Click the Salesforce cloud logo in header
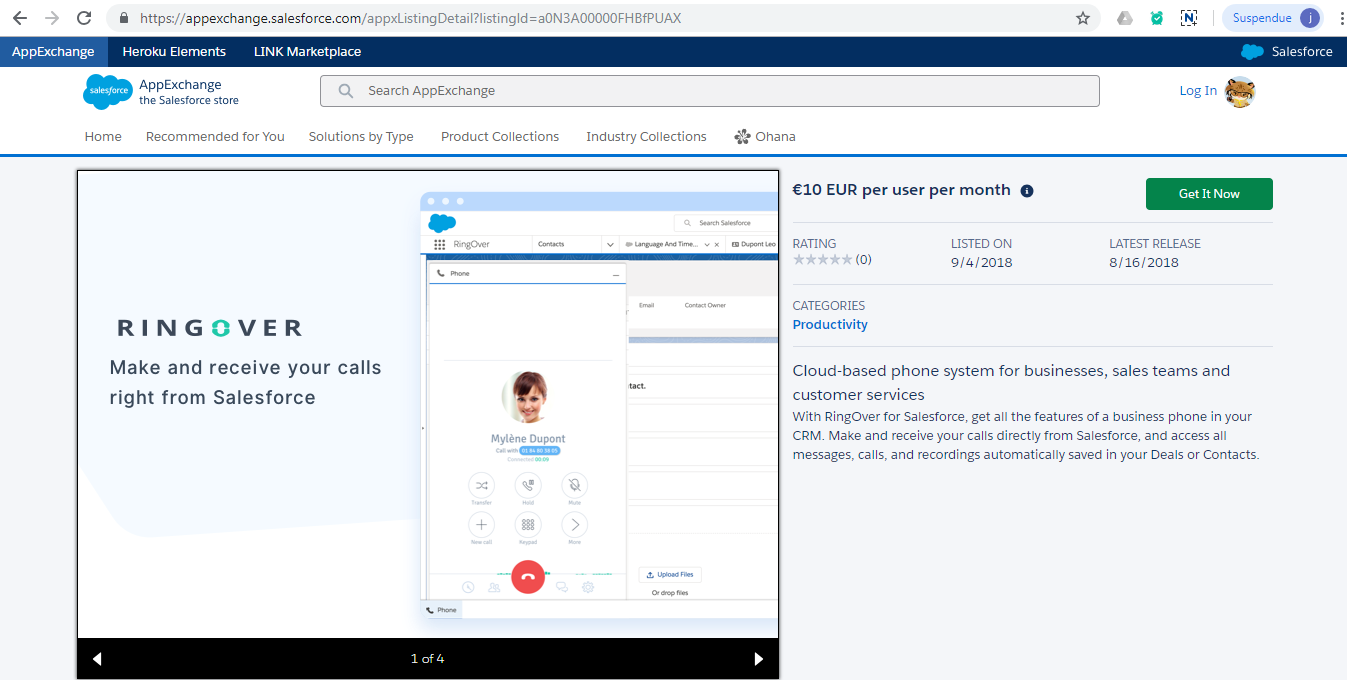This screenshot has width=1347, height=680. coord(108,91)
